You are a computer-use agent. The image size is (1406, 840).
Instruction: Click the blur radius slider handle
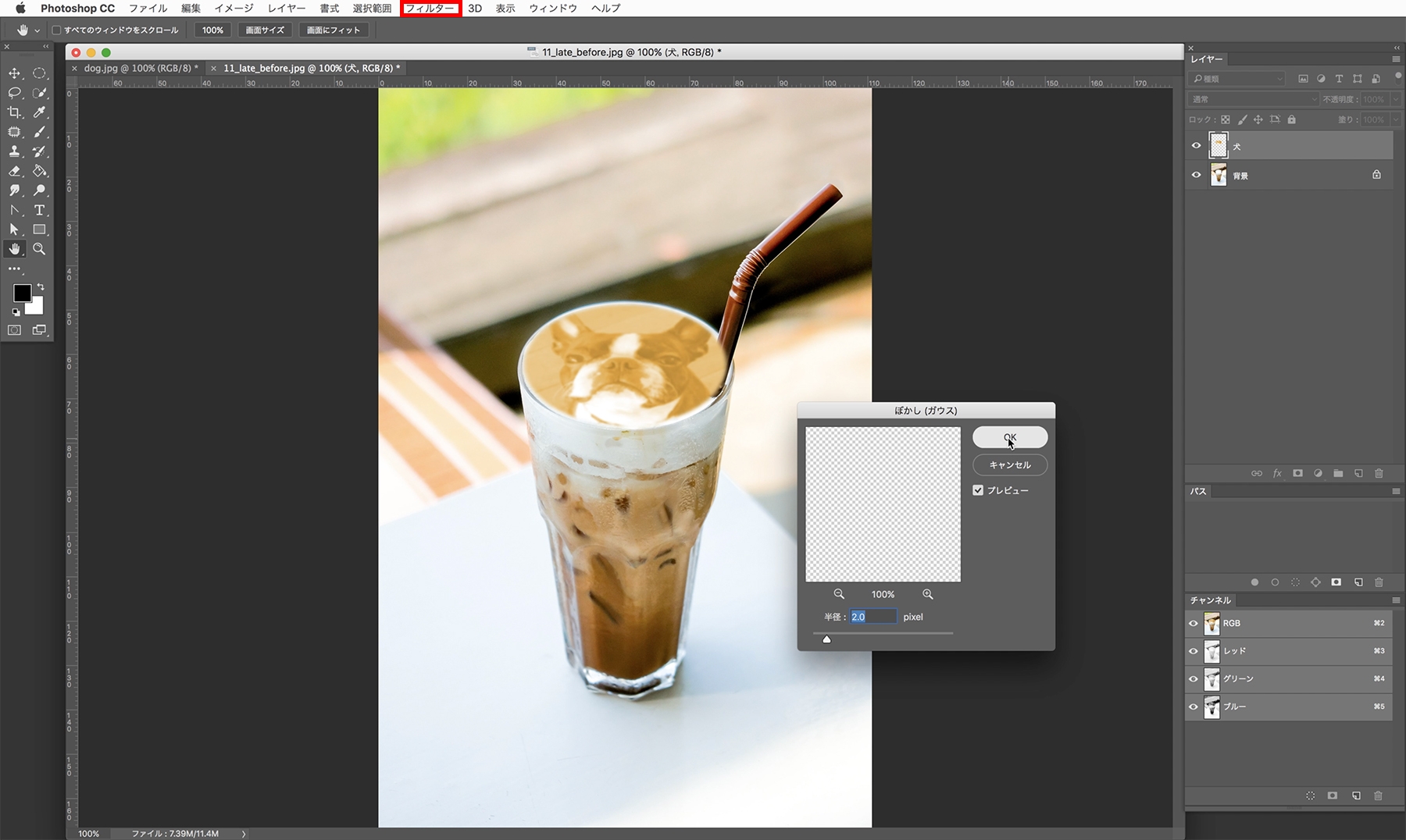[x=826, y=639]
